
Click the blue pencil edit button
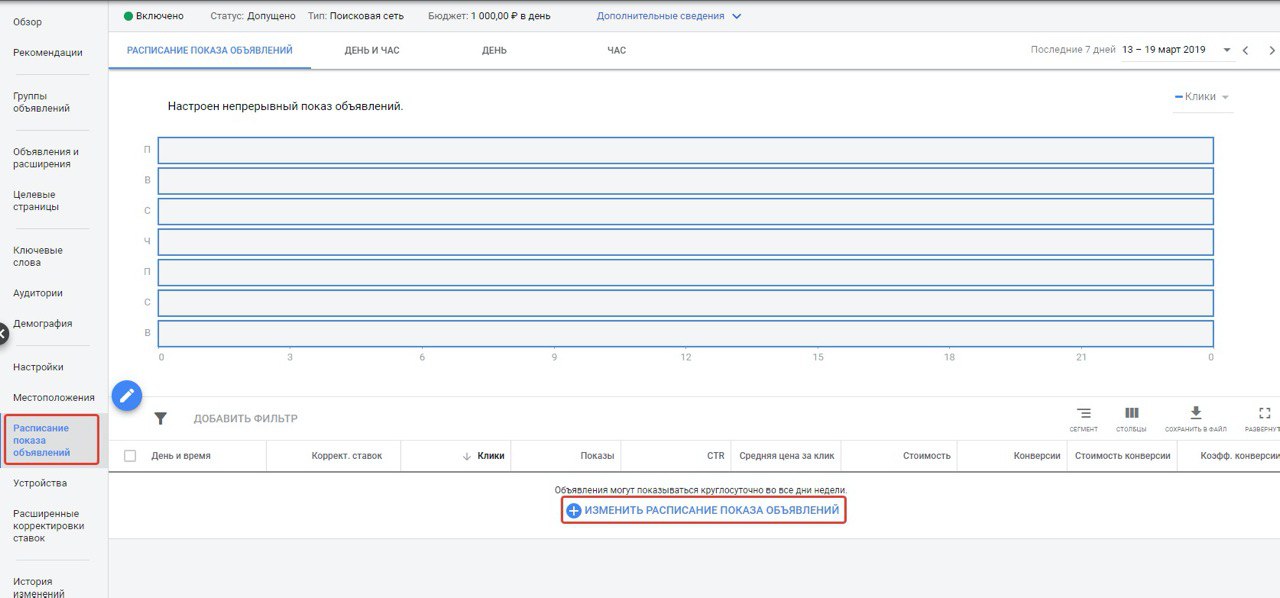coord(127,397)
